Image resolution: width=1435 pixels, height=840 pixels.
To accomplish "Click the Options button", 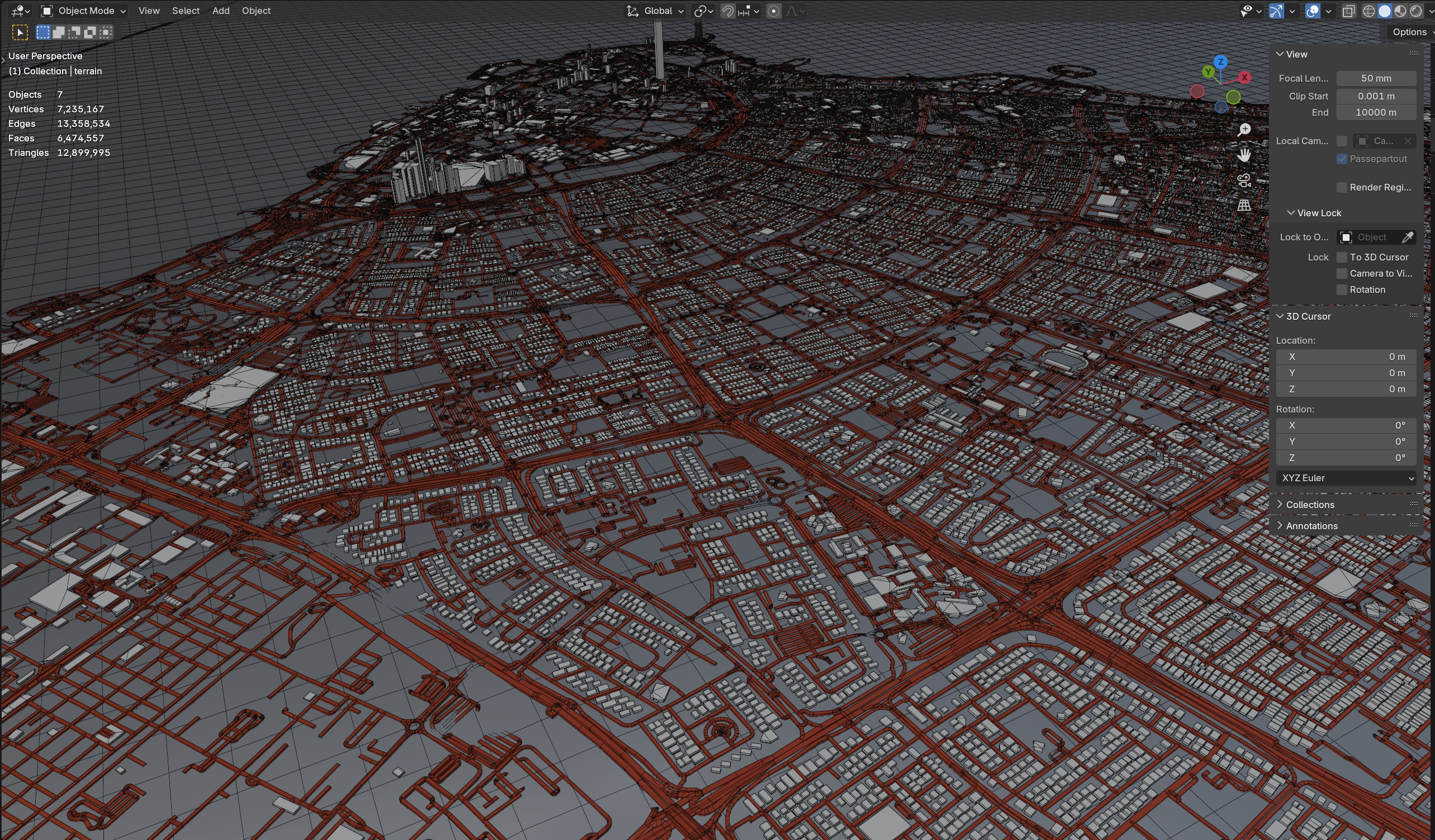I will coord(1409,32).
